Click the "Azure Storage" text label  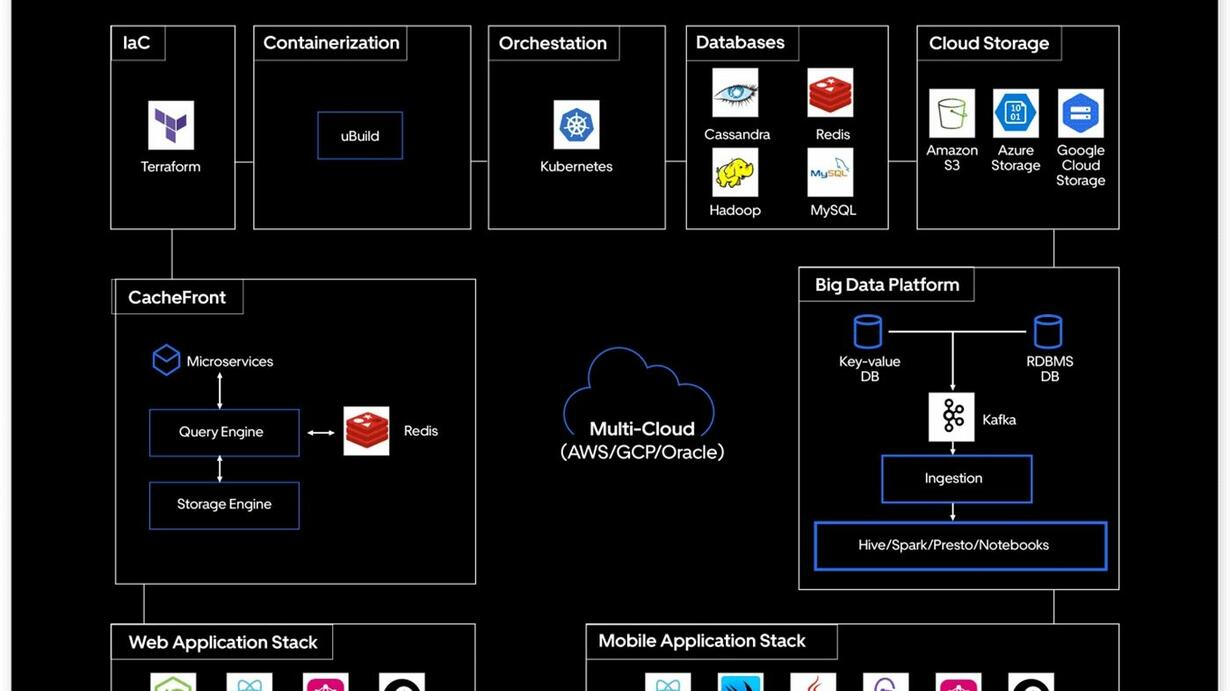(1016, 158)
